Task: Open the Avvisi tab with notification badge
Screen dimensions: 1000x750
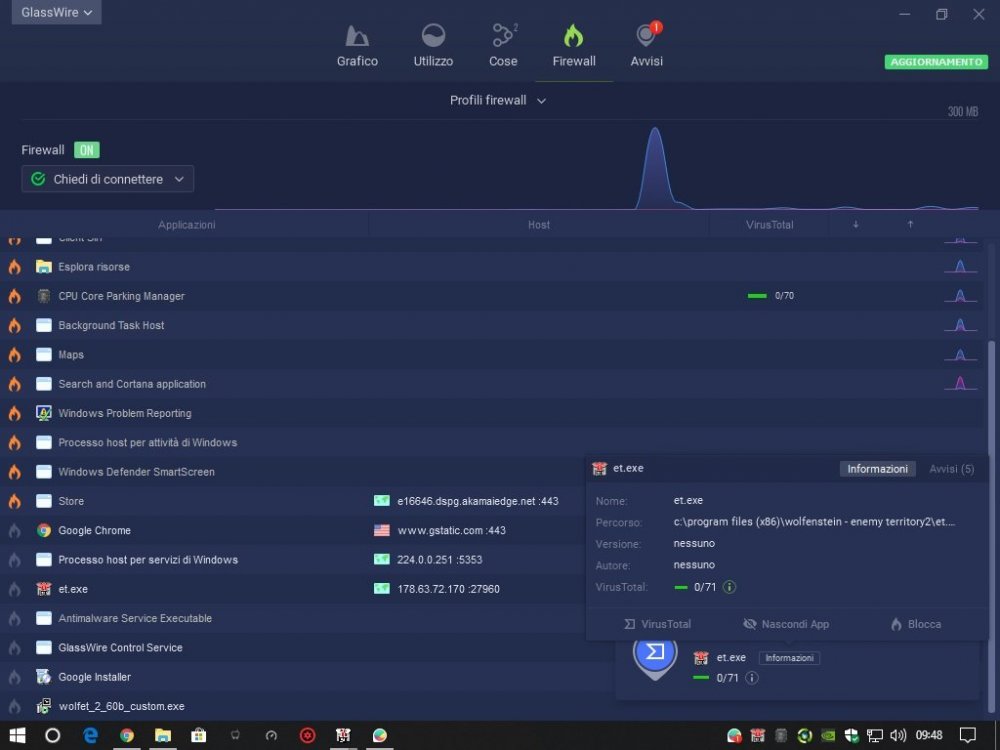Action: click(647, 46)
